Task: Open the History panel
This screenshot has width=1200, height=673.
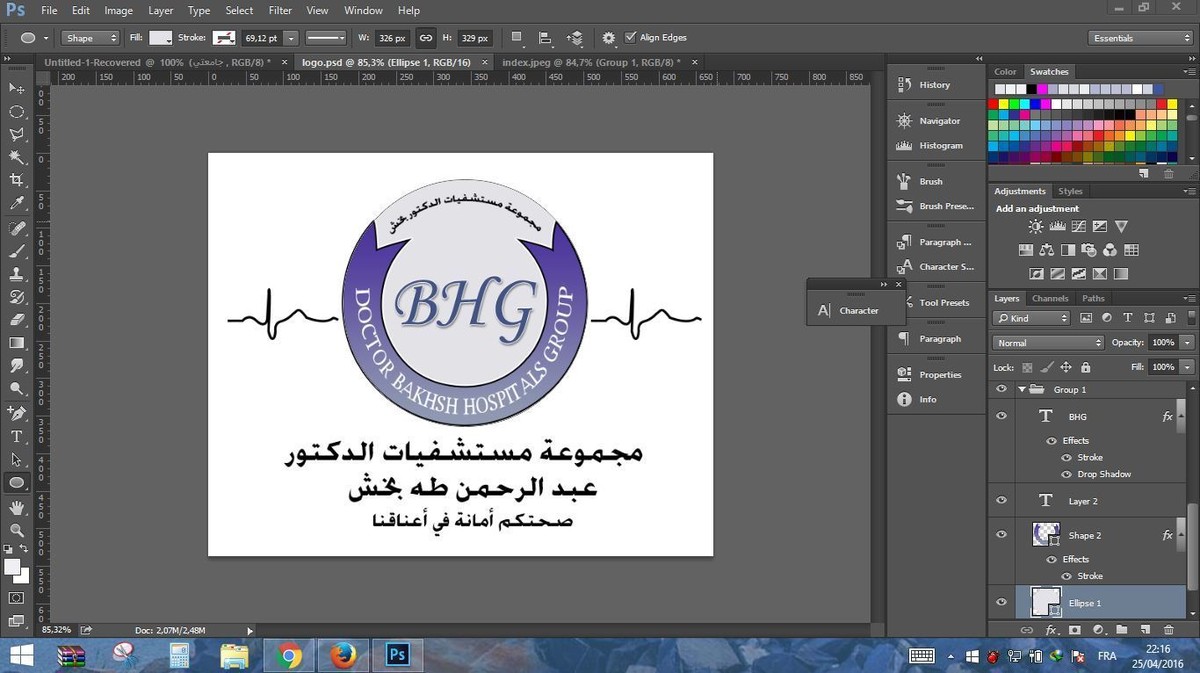Action: click(x=934, y=85)
